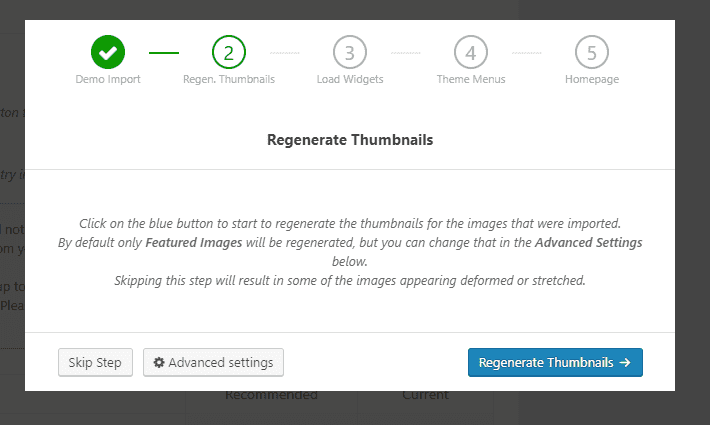Viewport: 710px width, 425px height.
Task: Select the step 2 circle icon
Action: click(x=229, y=52)
